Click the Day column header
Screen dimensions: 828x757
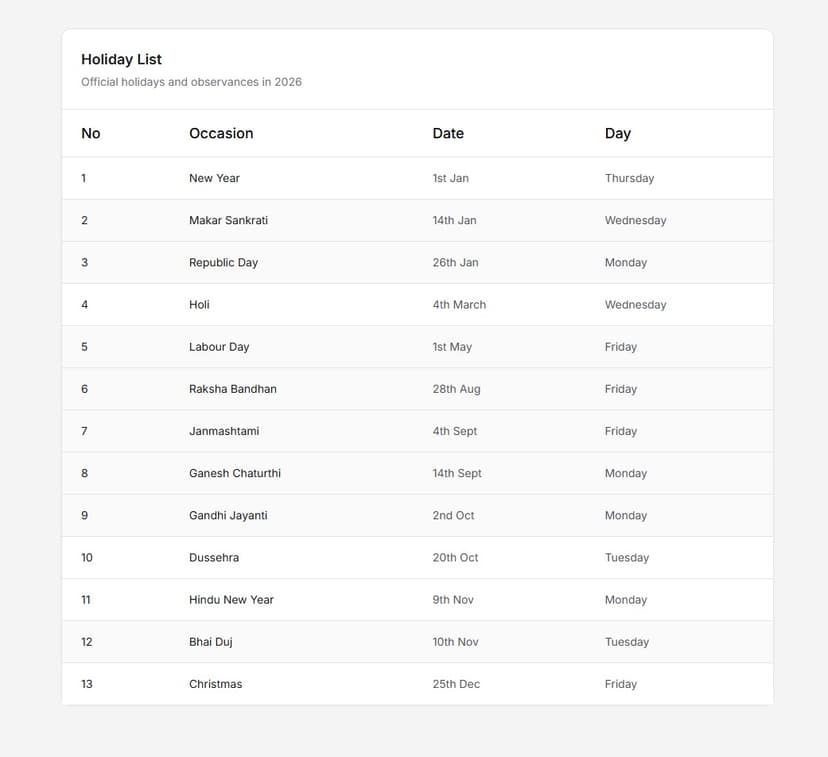click(617, 133)
